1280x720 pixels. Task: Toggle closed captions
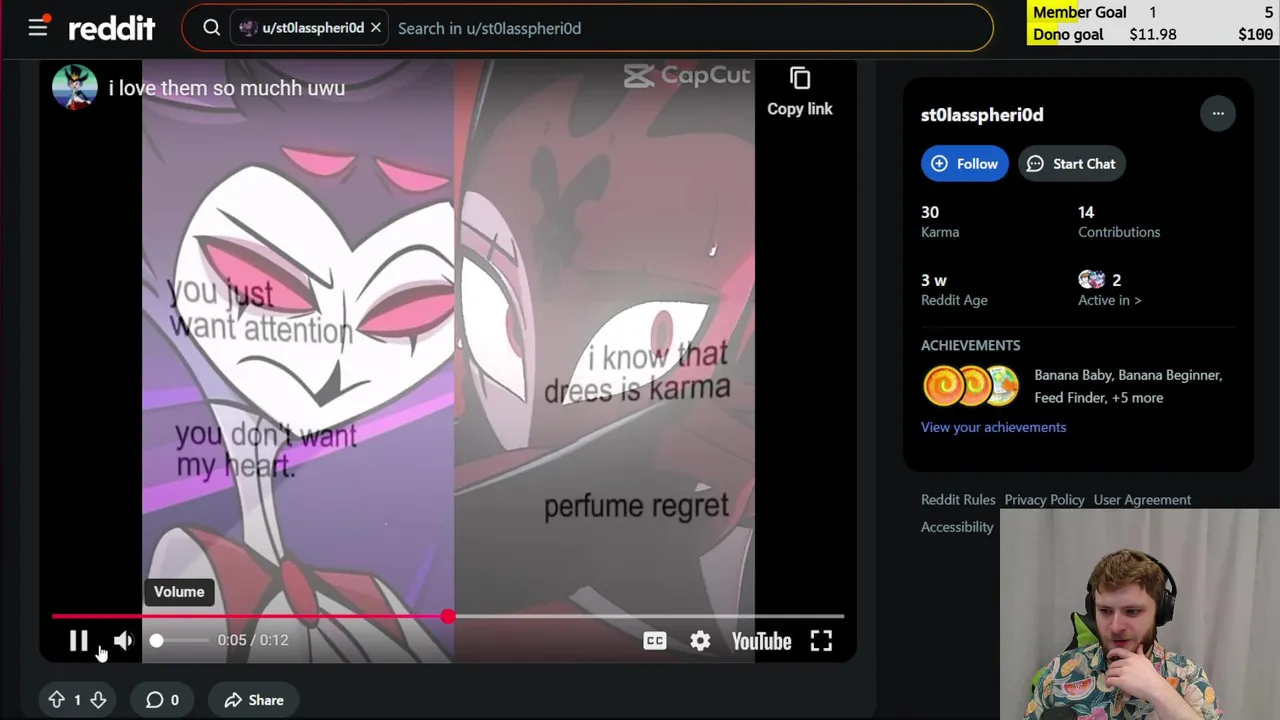(x=655, y=641)
